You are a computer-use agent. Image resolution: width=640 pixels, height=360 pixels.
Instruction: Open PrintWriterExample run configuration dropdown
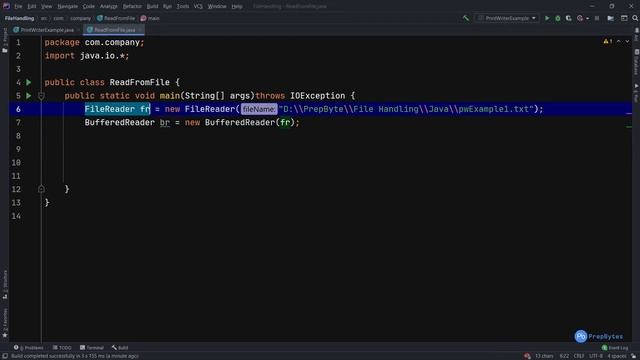[x=507, y=18]
